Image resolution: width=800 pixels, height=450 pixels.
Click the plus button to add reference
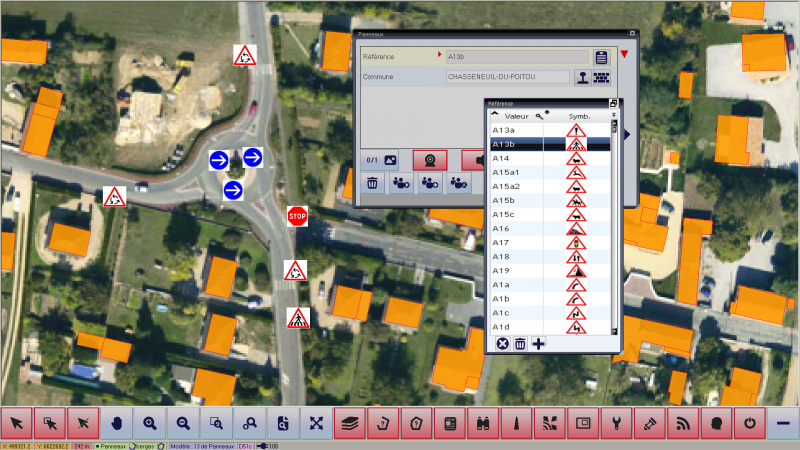tap(539, 344)
